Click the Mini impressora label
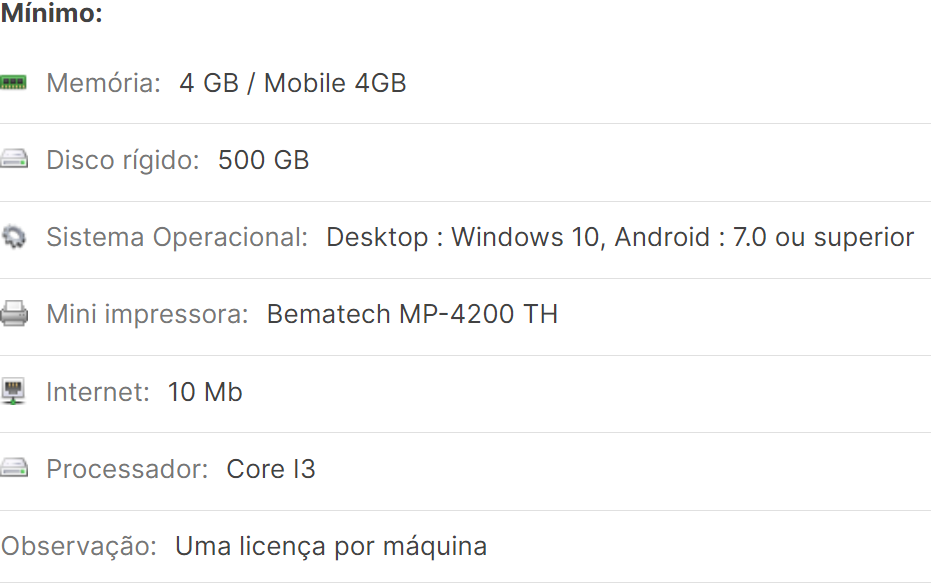 tap(147, 314)
